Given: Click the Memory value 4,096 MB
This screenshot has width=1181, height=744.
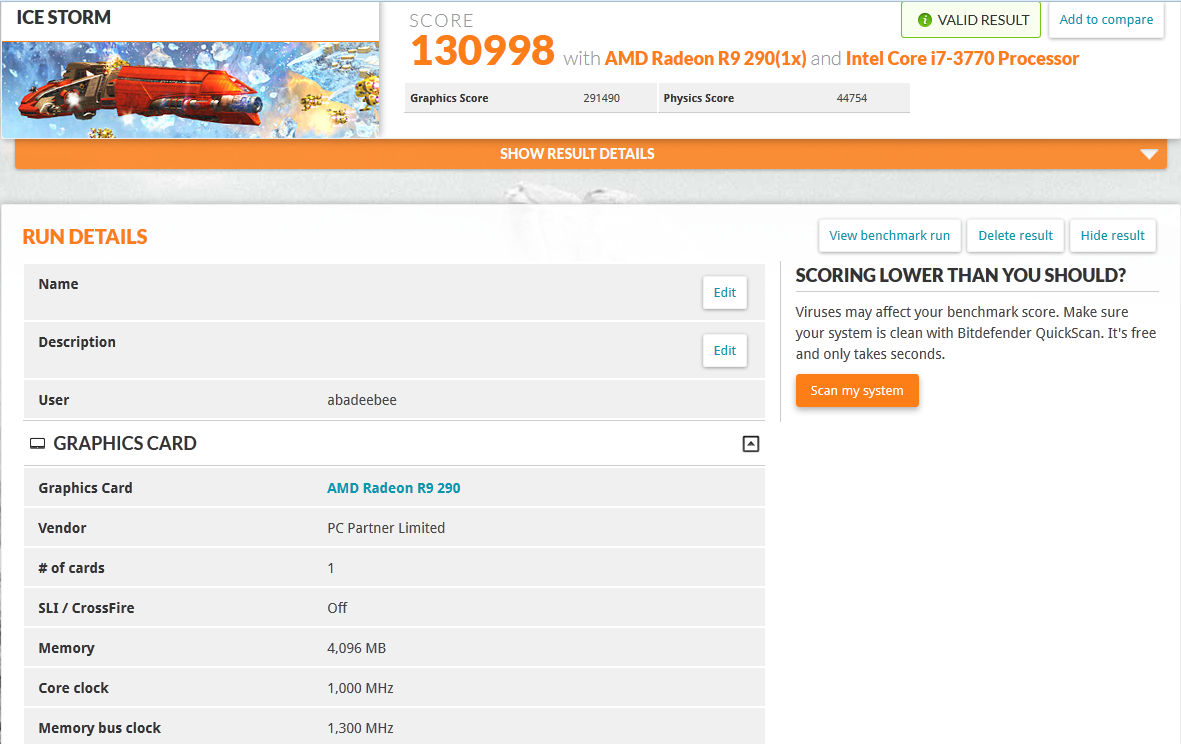Looking at the screenshot, I should pos(356,648).
